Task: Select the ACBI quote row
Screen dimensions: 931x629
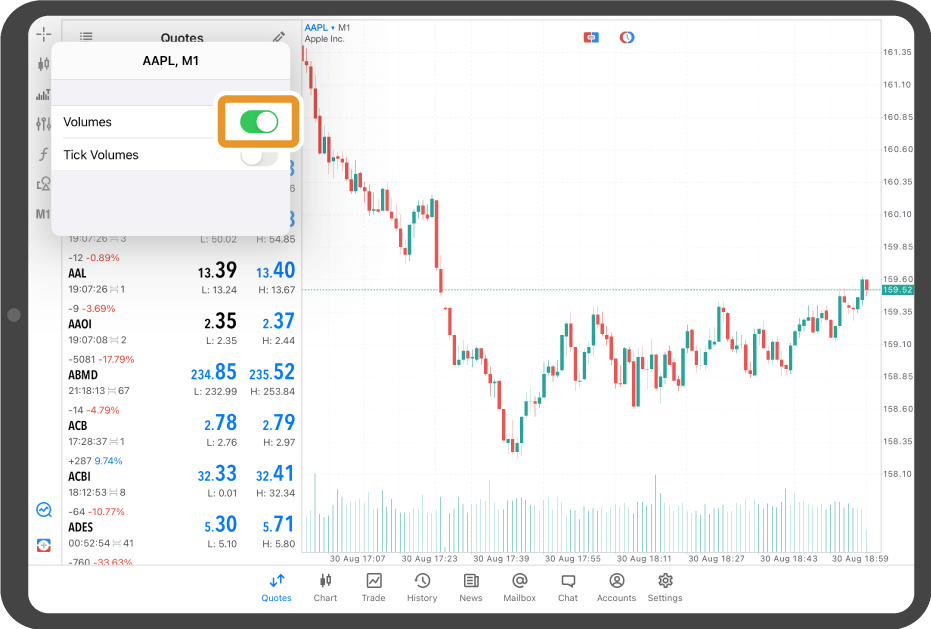Action: [x=182, y=476]
